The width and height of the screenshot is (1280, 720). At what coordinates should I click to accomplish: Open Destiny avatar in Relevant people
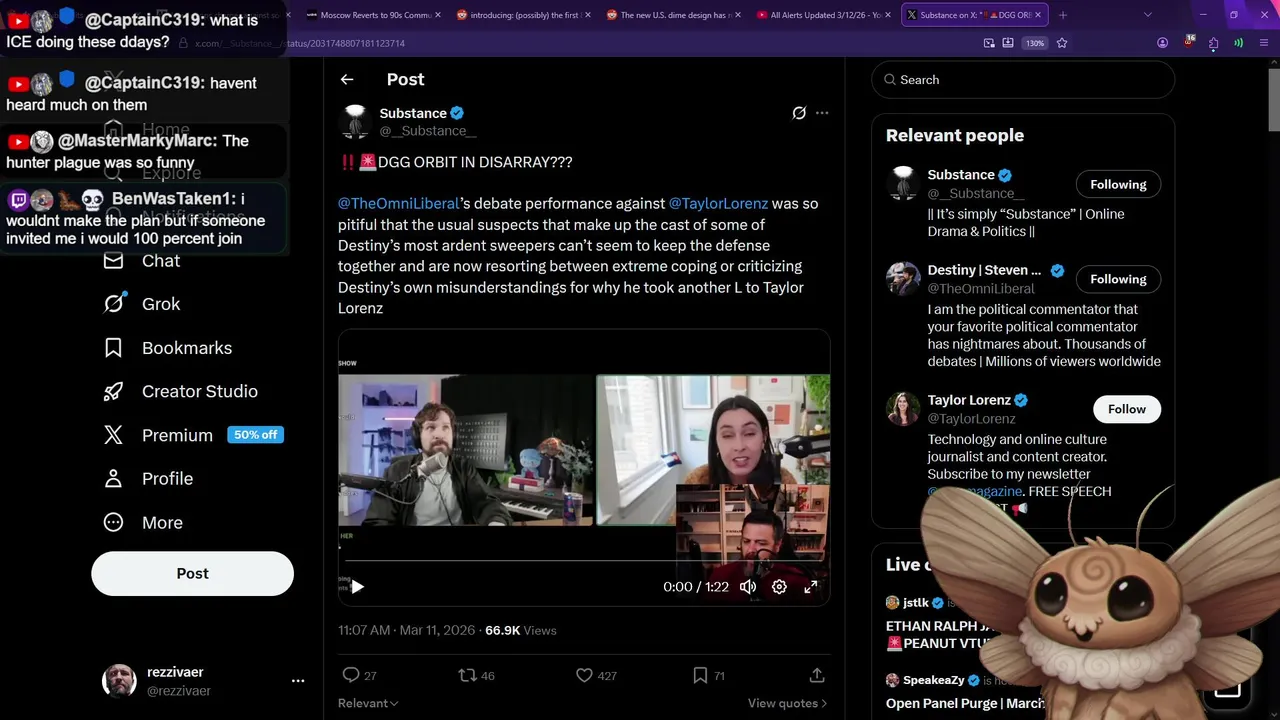903,279
